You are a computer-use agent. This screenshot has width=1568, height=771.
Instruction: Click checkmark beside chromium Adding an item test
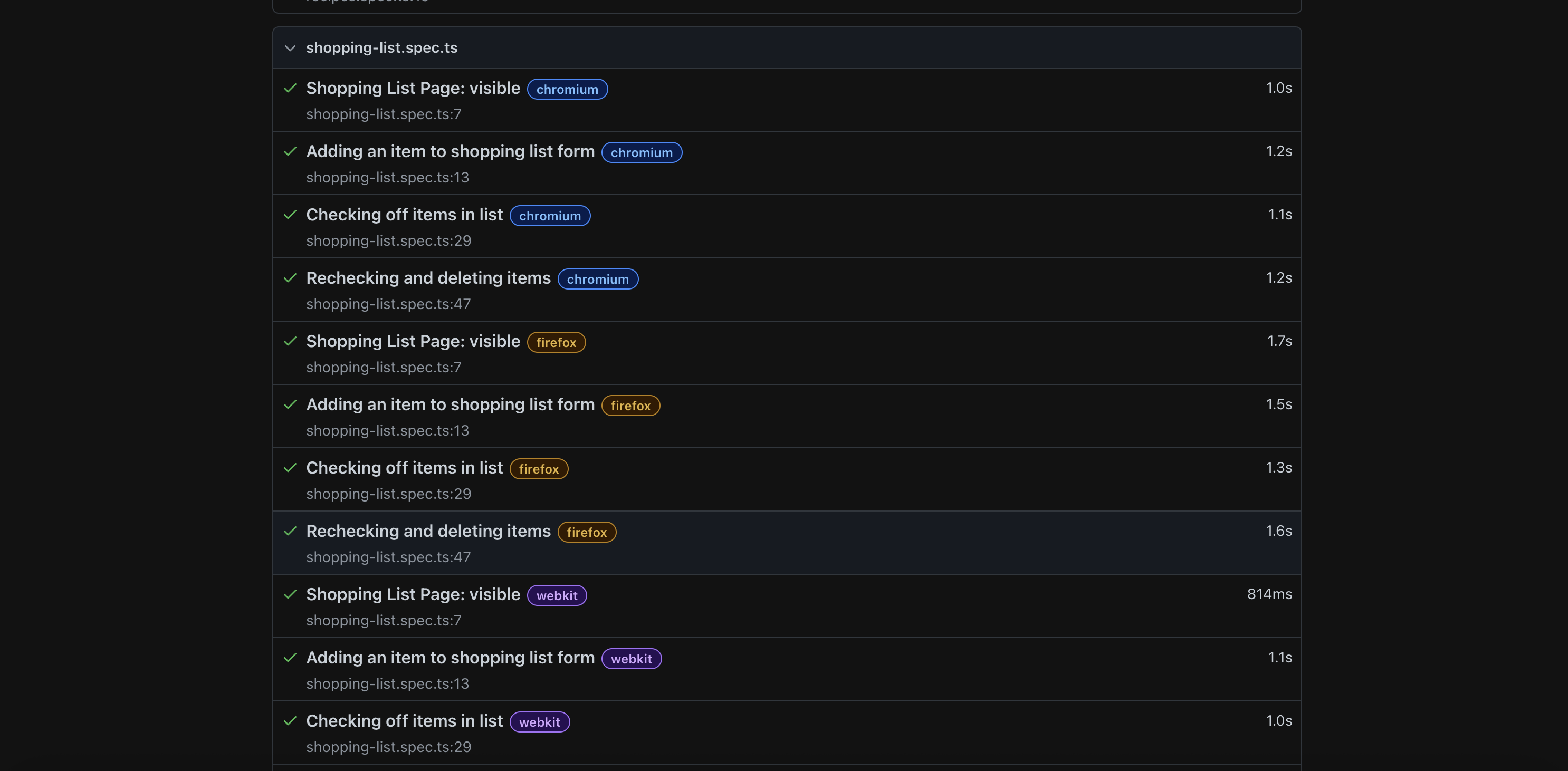290,151
